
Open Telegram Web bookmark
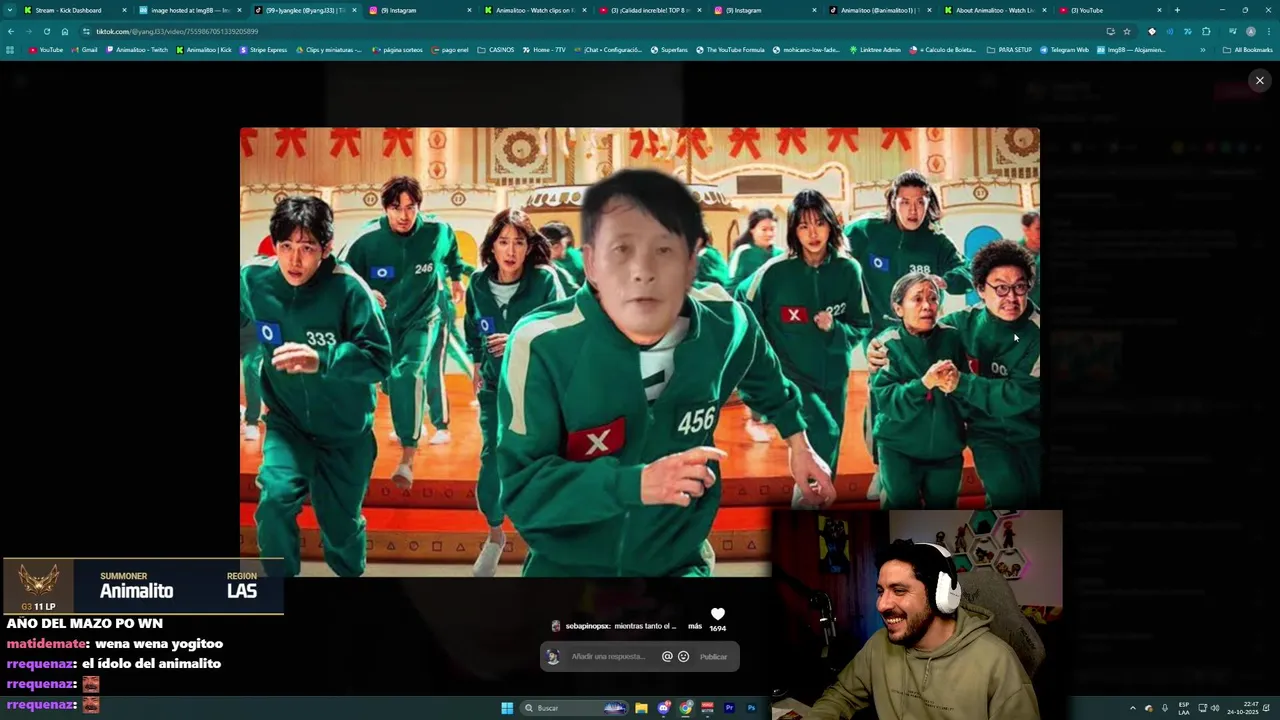tap(1064, 49)
